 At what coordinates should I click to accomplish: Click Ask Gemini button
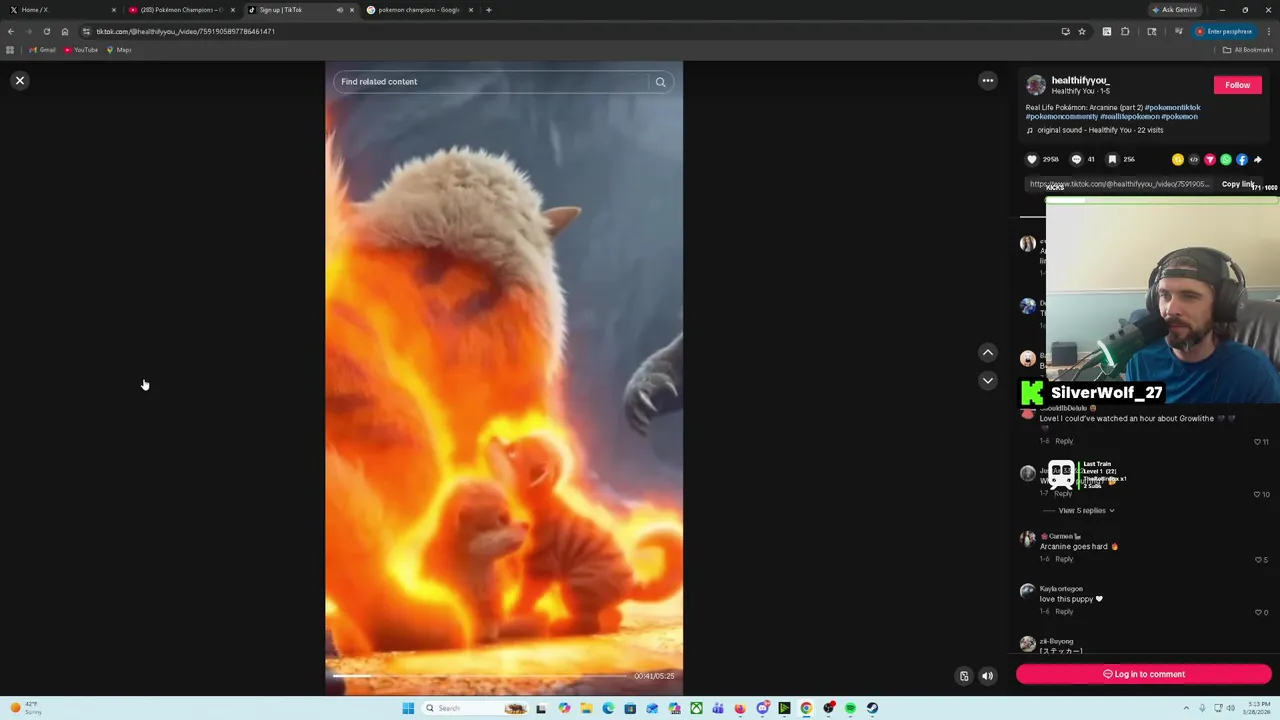1175,10
